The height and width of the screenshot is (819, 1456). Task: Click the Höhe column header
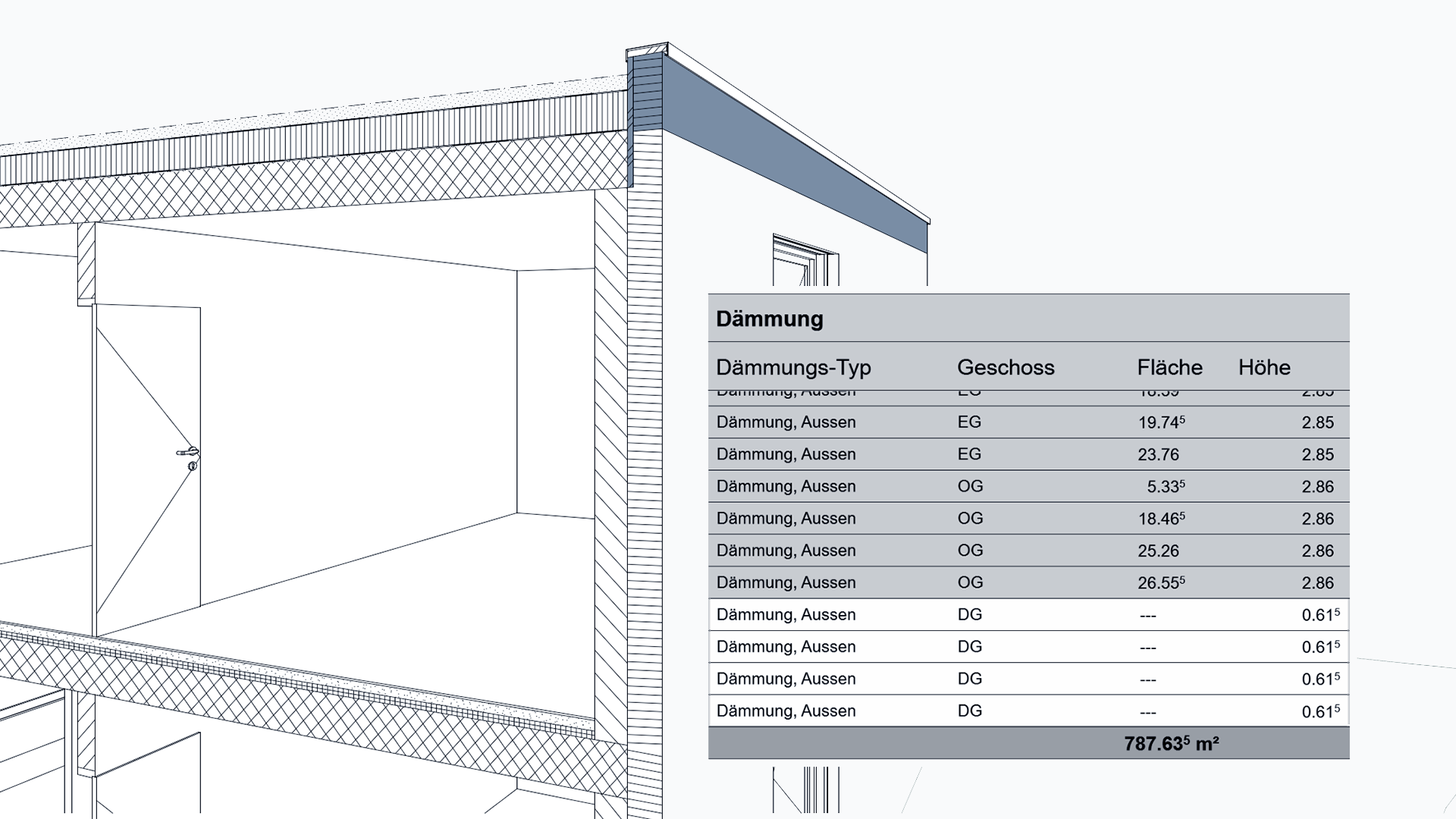pyautogui.click(x=1264, y=368)
